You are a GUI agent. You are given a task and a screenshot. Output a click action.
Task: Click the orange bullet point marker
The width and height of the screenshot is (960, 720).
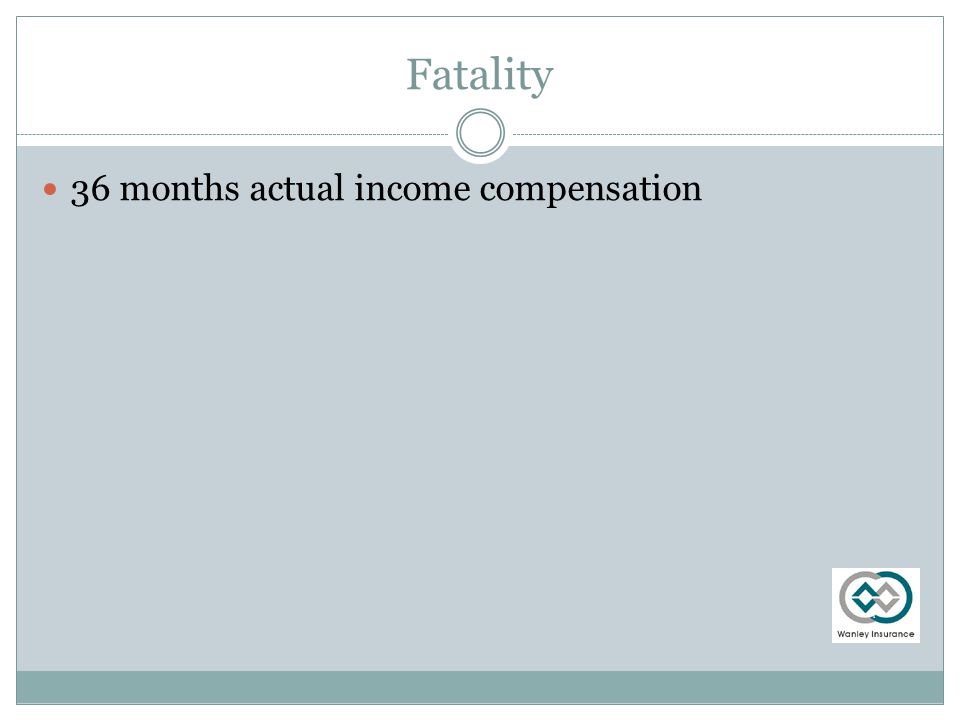point(50,190)
